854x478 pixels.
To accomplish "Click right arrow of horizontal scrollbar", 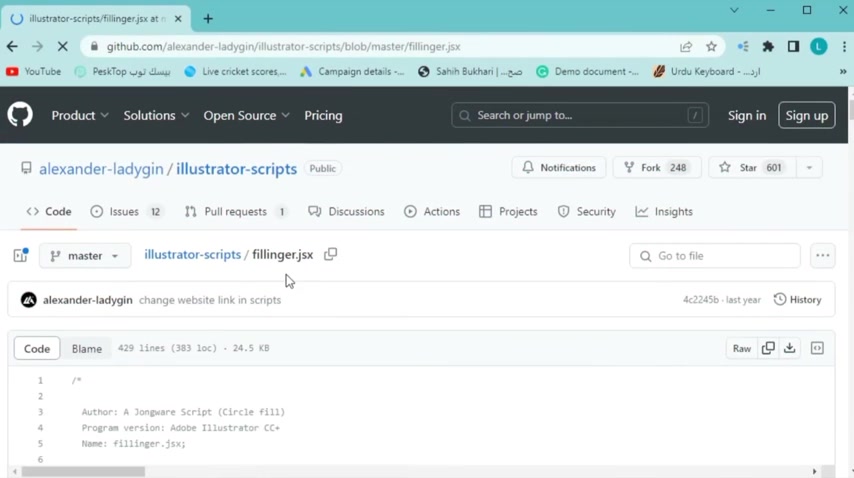I will click(x=815, y=471).
